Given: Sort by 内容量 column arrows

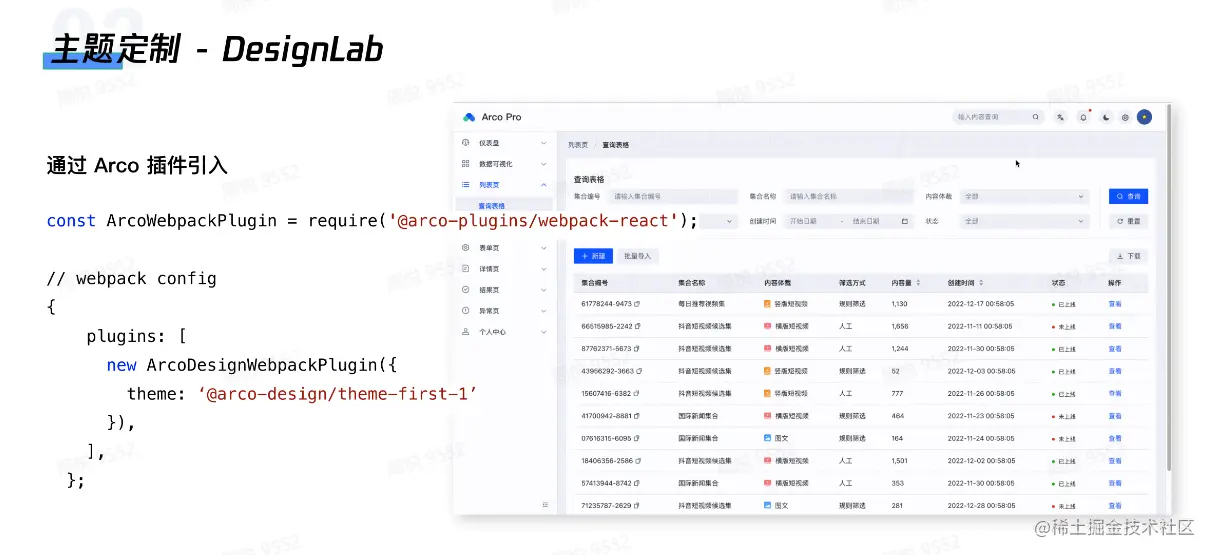Looking at the screenshot, I should (918, 283).
